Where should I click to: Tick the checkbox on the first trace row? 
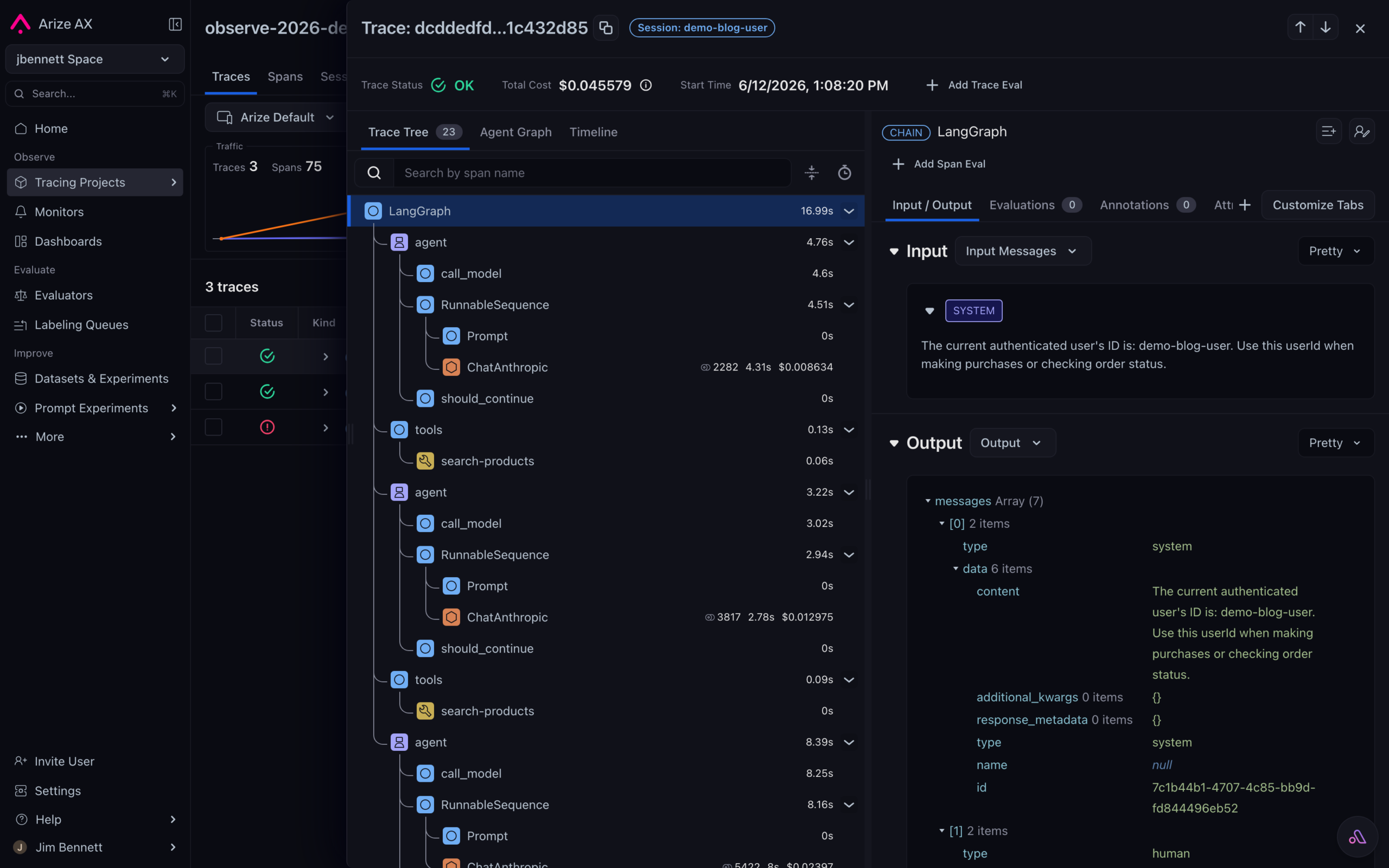[214, 356]
